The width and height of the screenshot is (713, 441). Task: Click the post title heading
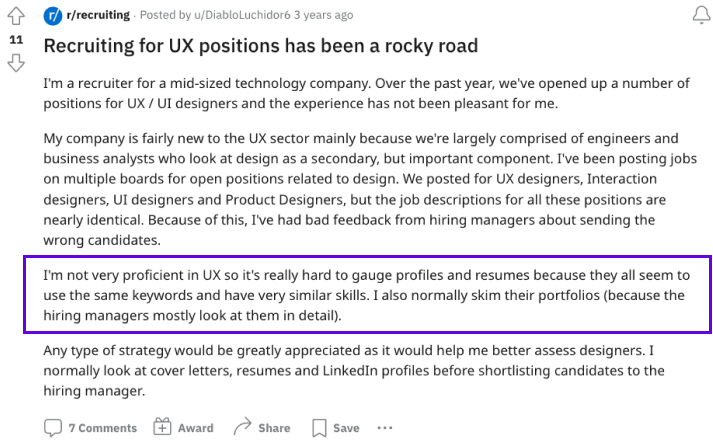261,46
